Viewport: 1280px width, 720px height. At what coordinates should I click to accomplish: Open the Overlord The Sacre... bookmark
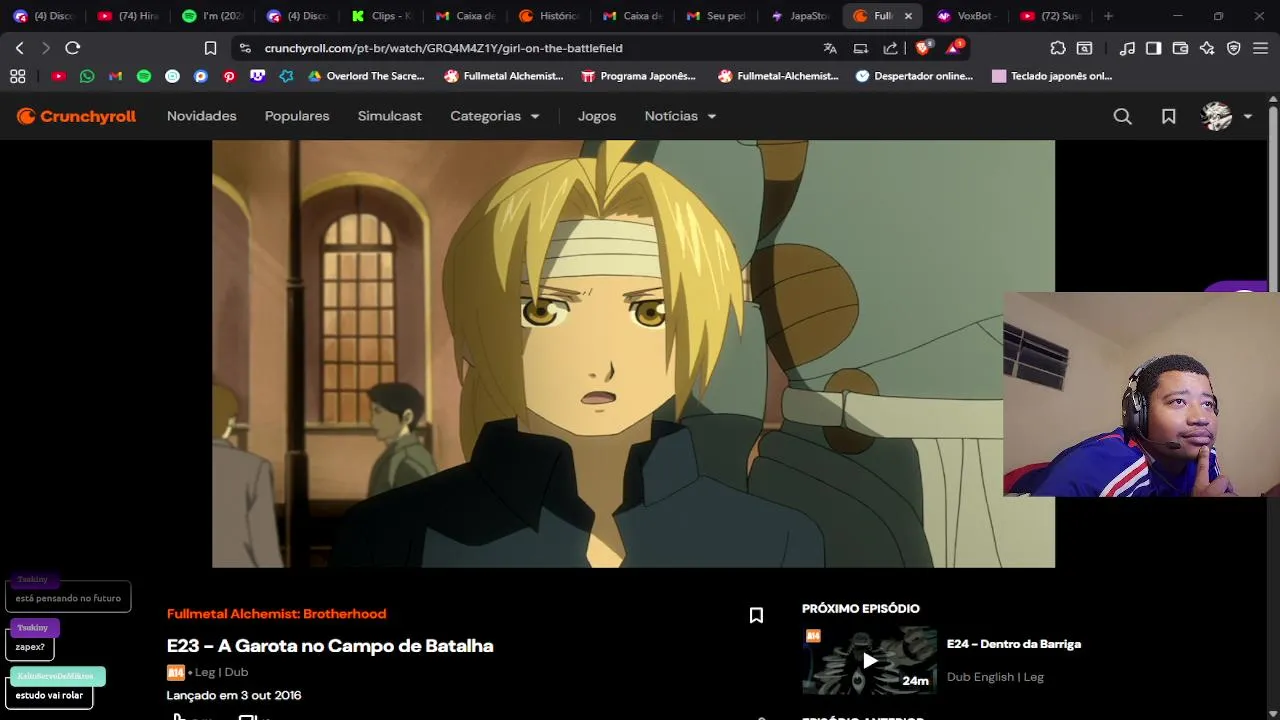click(x=366, y=76)
